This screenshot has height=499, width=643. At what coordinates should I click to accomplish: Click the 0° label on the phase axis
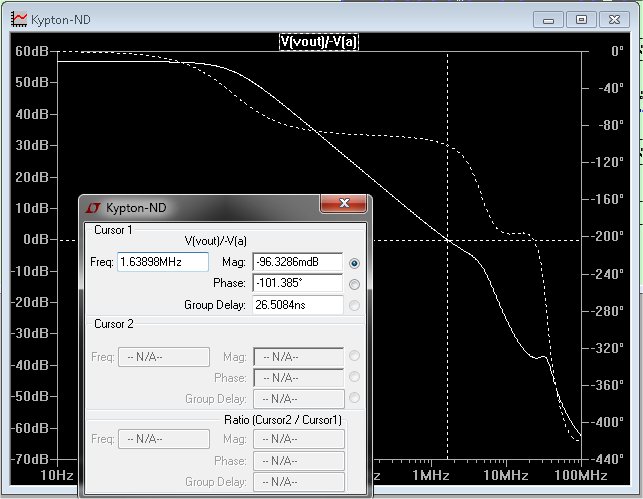click(617, 51)
